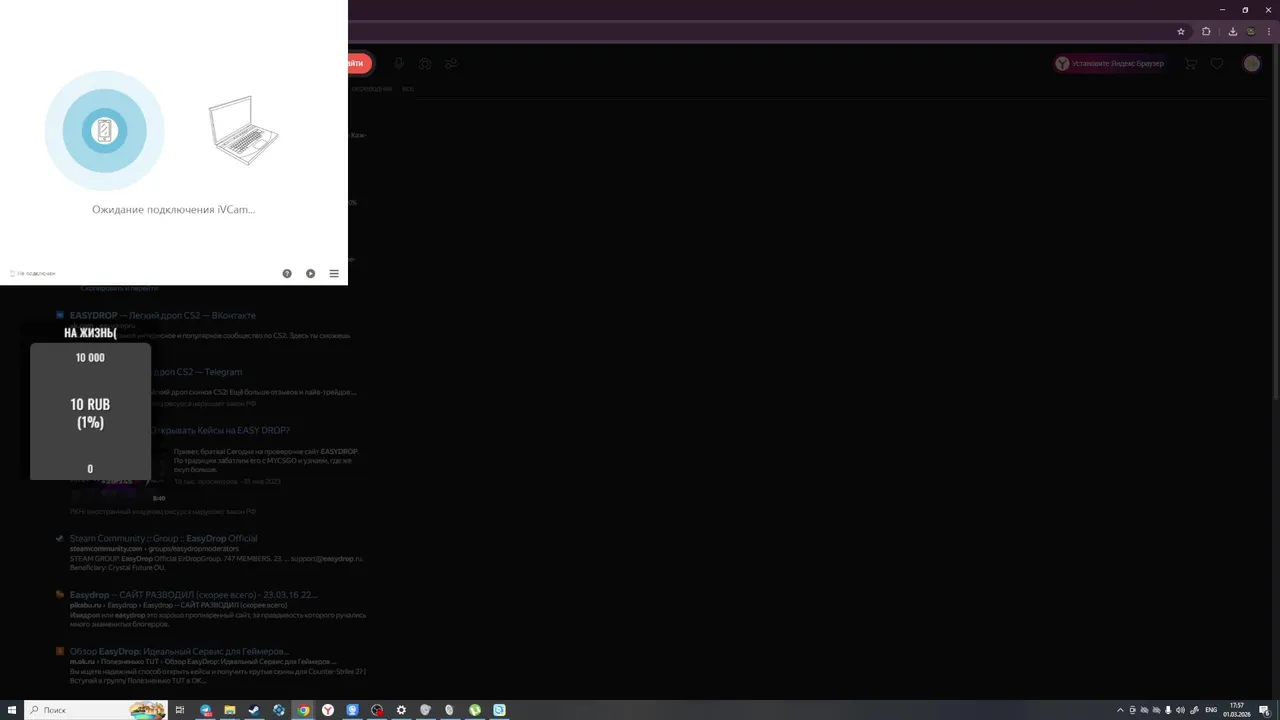Open Task View on the taskbar
This screenshot has width=1280, height=720.
[180, 710]
